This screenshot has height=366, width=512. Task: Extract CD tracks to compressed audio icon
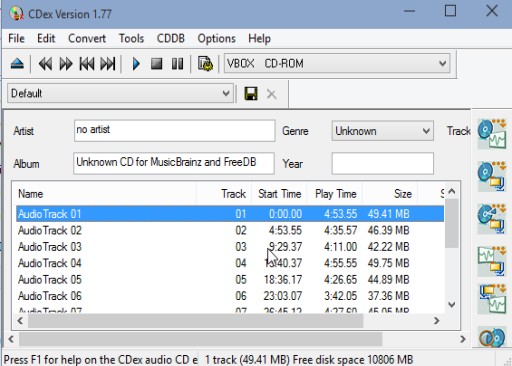click(492, 176)
